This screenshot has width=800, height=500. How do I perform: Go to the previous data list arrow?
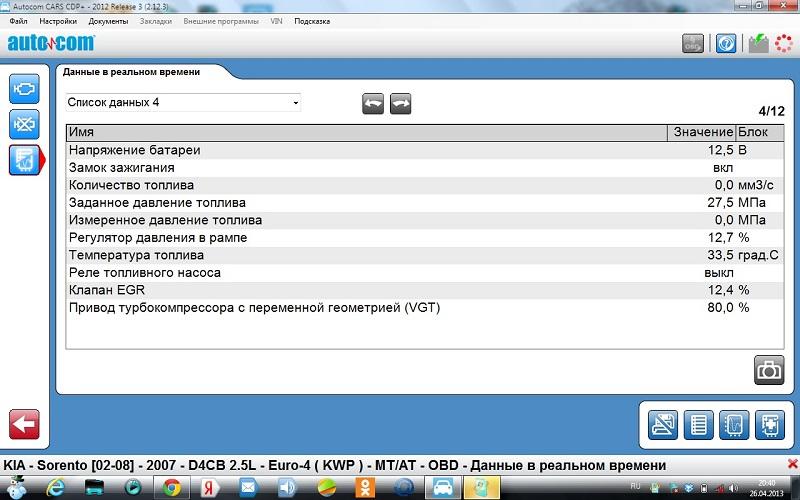[373, 103]
